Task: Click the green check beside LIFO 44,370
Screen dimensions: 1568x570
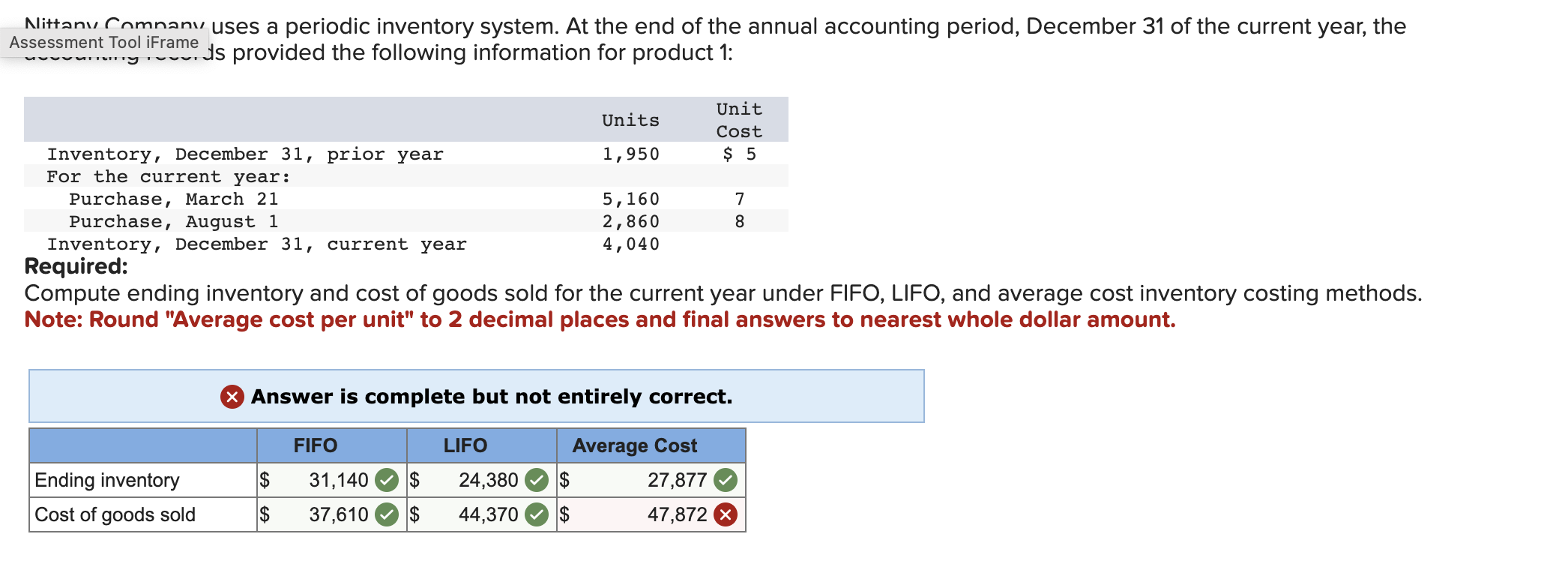Action: [x=537, y=514]
